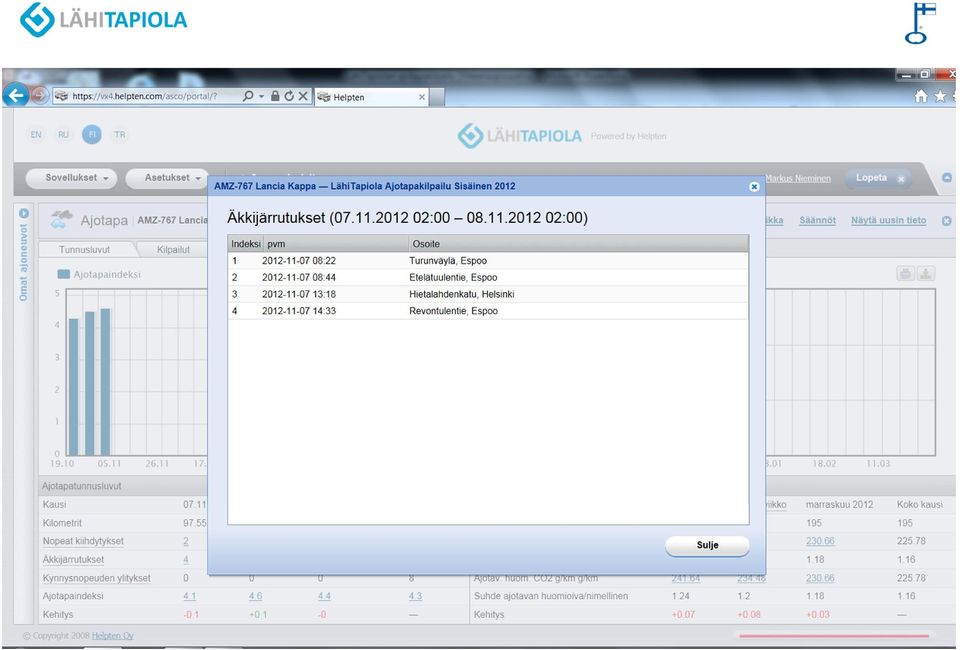
Task: Open the Tunnusluvut tab
Action: pyautogui.click(x=84, y=250)
